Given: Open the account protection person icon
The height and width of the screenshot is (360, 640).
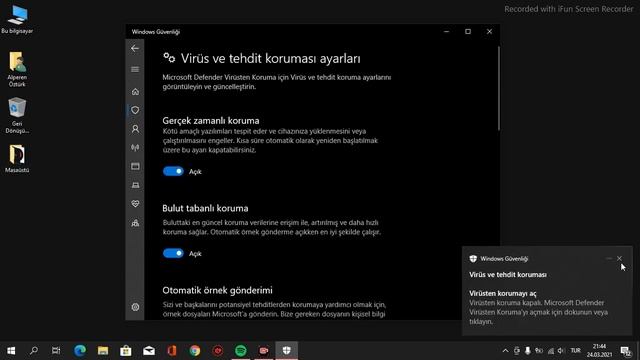Looking at the screenshot, I should point(135,129).
